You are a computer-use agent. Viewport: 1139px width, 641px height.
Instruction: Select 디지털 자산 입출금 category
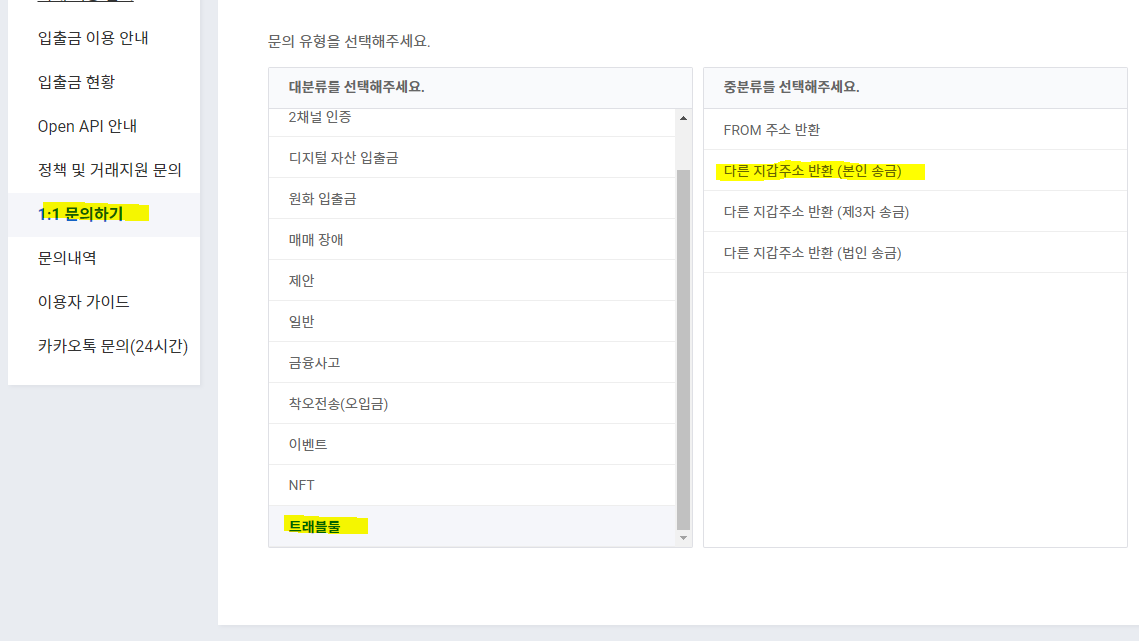tap(472, 158)
